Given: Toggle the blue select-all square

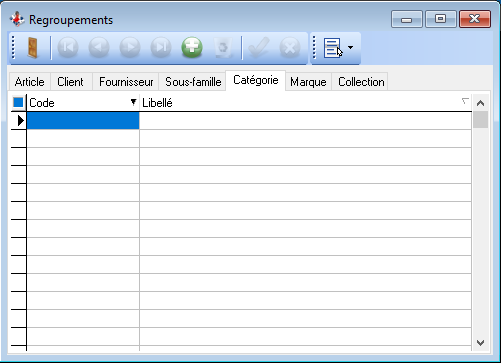Looking at the screenshot, I should [x=18, y=102].
